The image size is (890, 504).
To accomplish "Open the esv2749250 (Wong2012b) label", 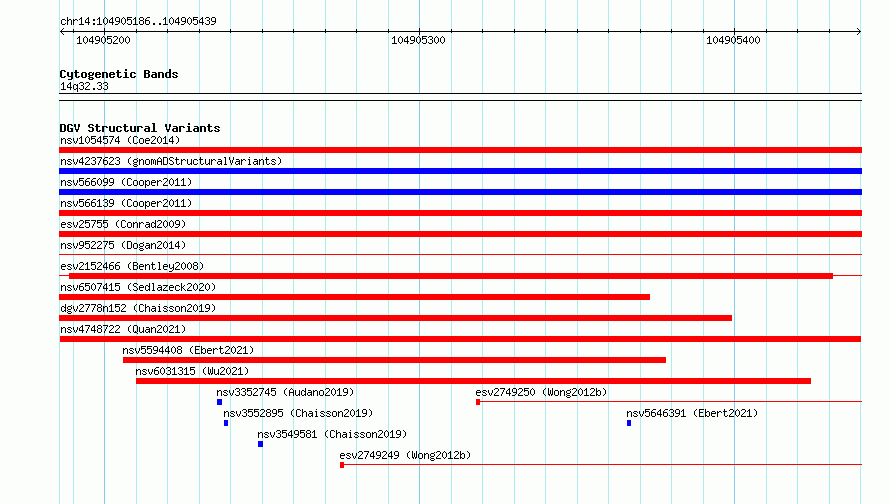I will click(541, 392).
